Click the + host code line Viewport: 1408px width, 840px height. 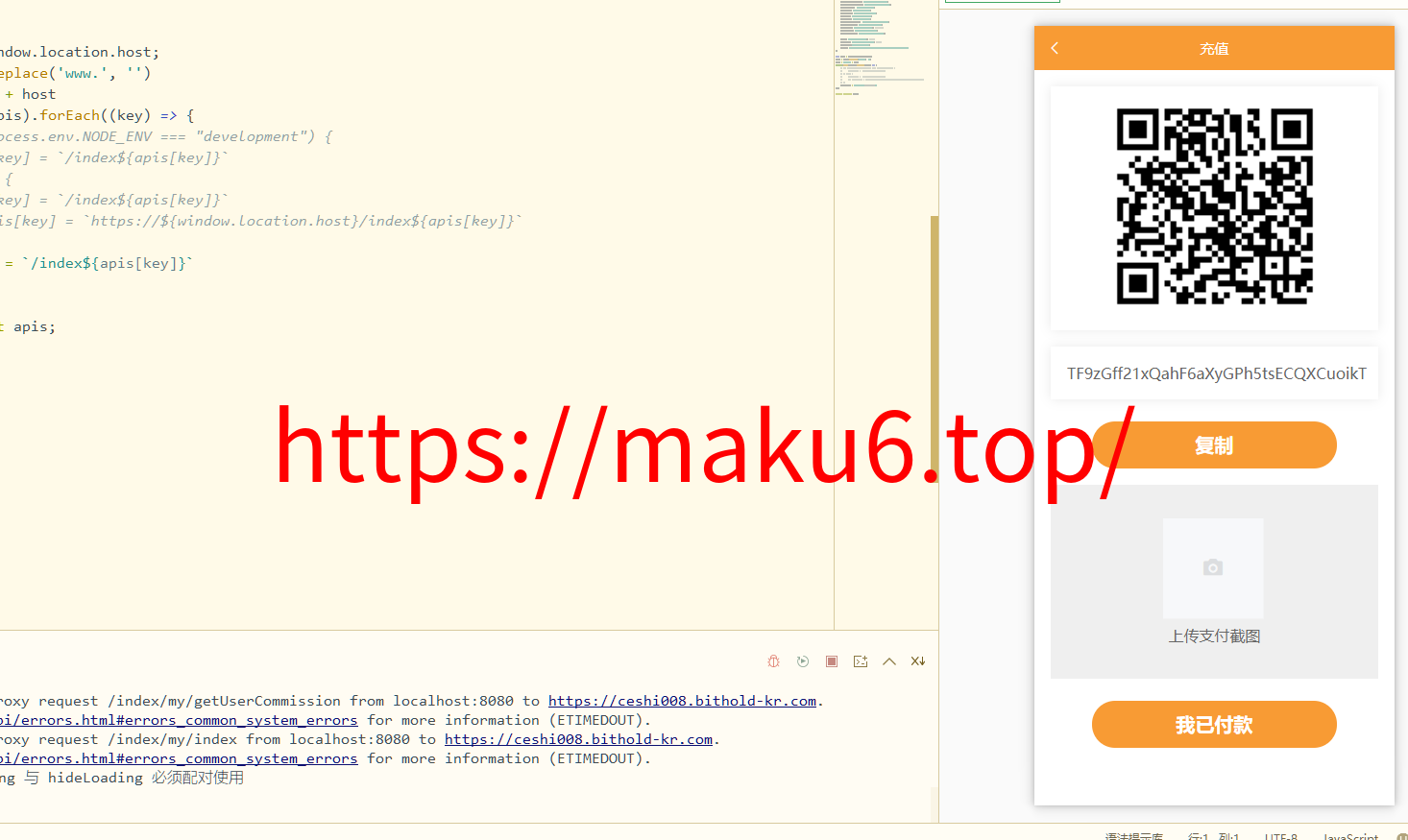(30, 94)
